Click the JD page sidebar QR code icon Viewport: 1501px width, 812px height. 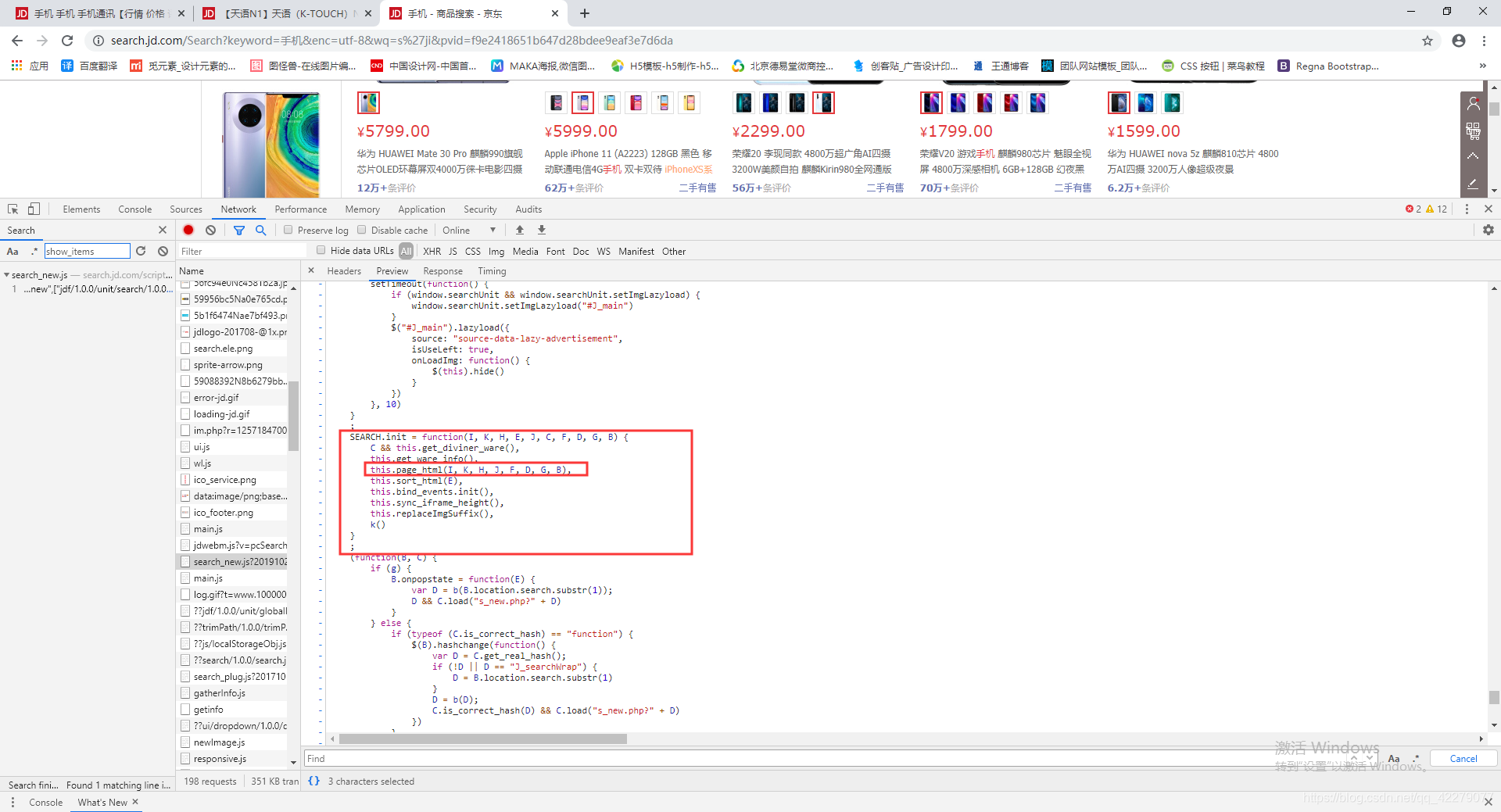point(1473,131)
